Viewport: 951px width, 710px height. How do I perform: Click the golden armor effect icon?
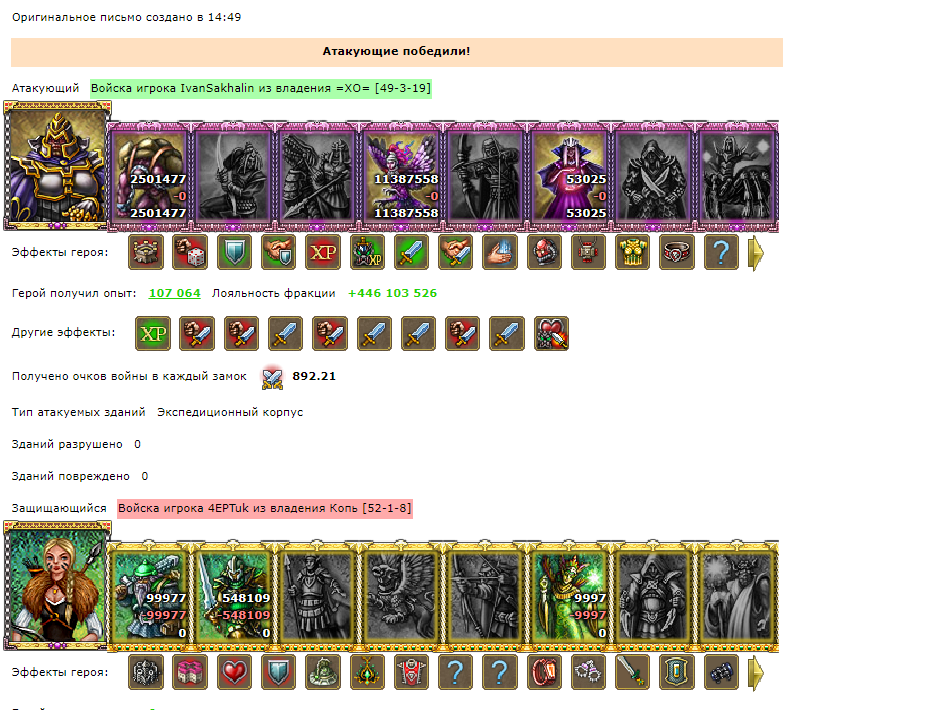(x=632, y=252)
